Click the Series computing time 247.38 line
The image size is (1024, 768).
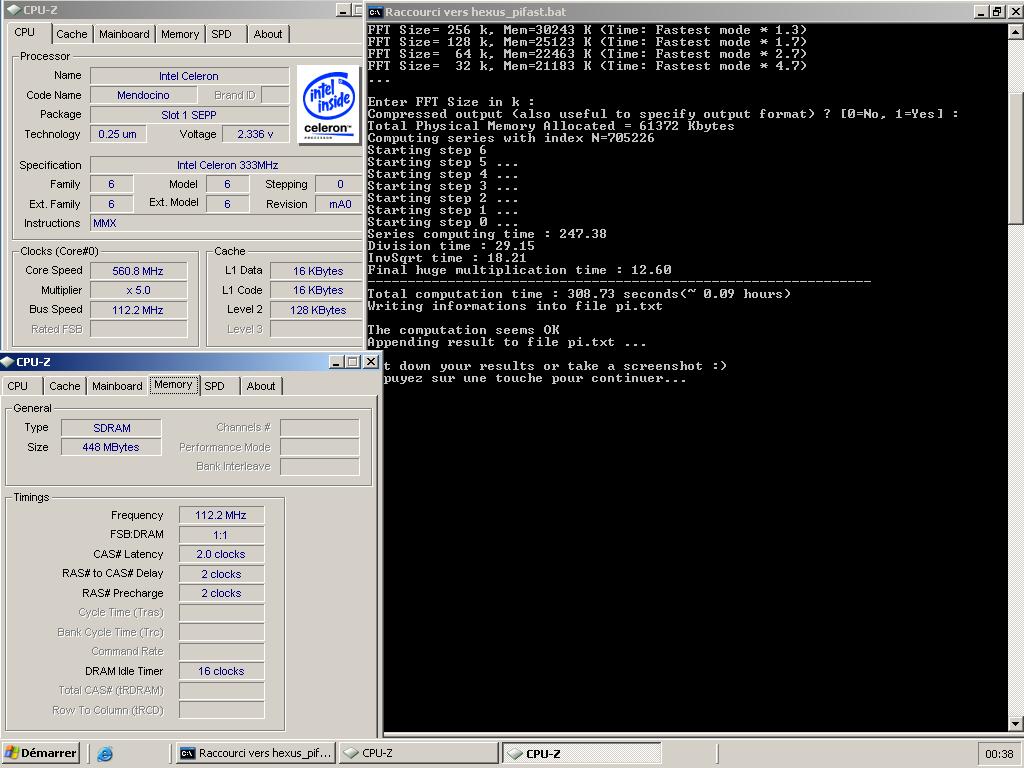click(487, 234)
